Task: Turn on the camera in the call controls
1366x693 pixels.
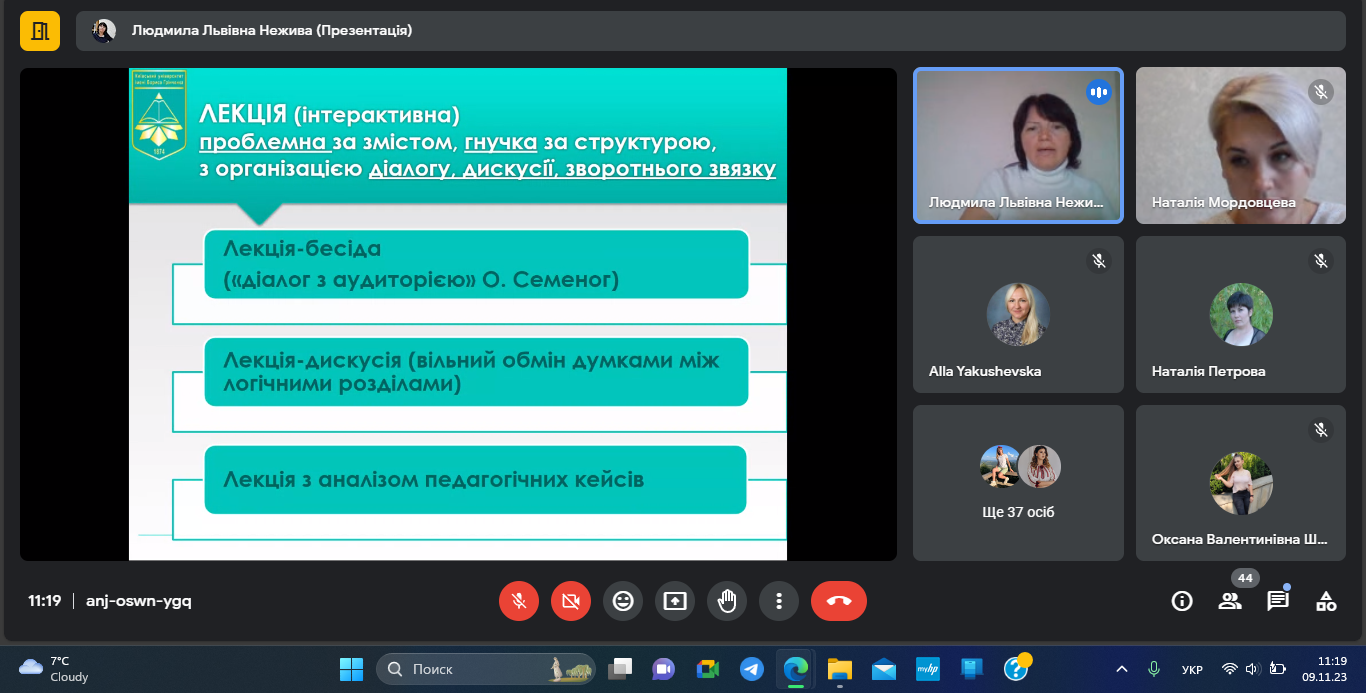Action: click(x=571, y=601)
